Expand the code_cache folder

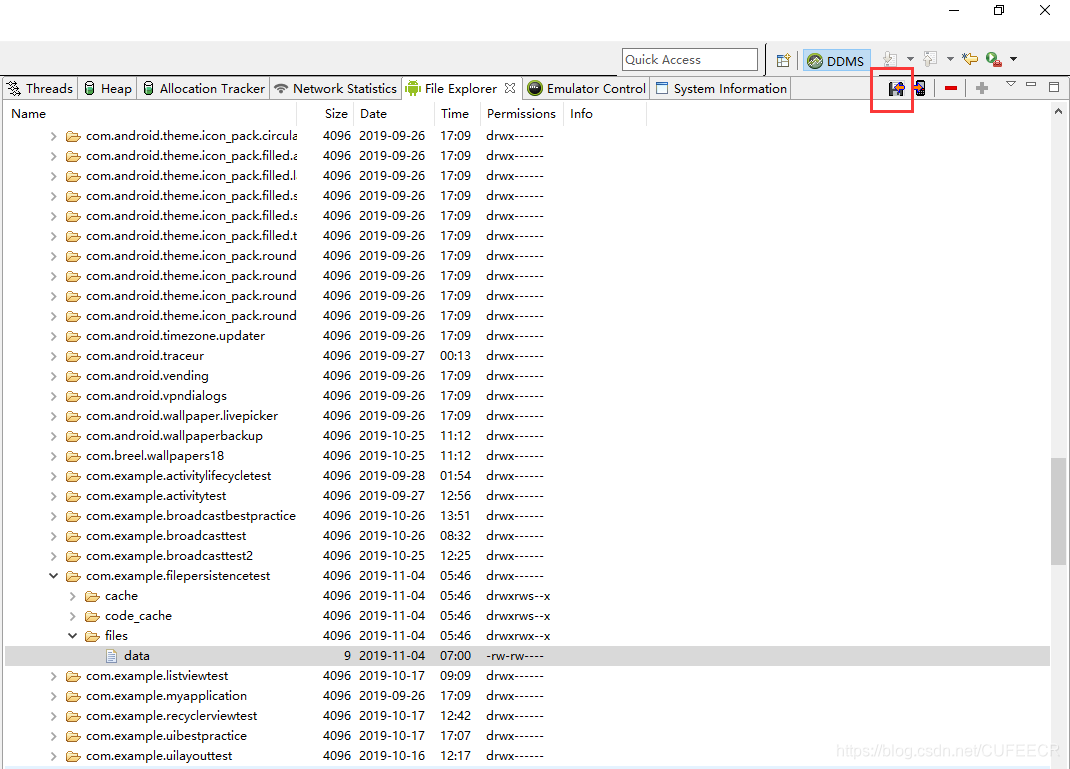click(72, 616)
